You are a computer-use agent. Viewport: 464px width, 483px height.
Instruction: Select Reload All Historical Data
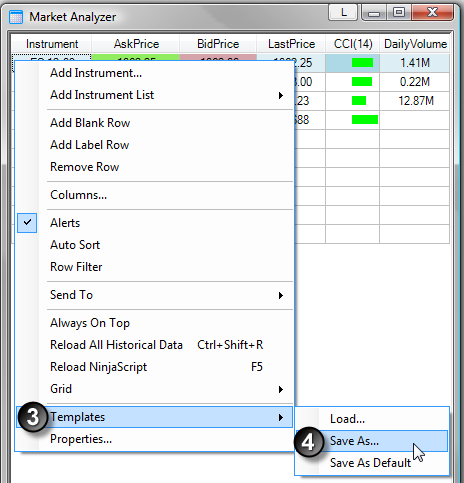pos(154,345)
